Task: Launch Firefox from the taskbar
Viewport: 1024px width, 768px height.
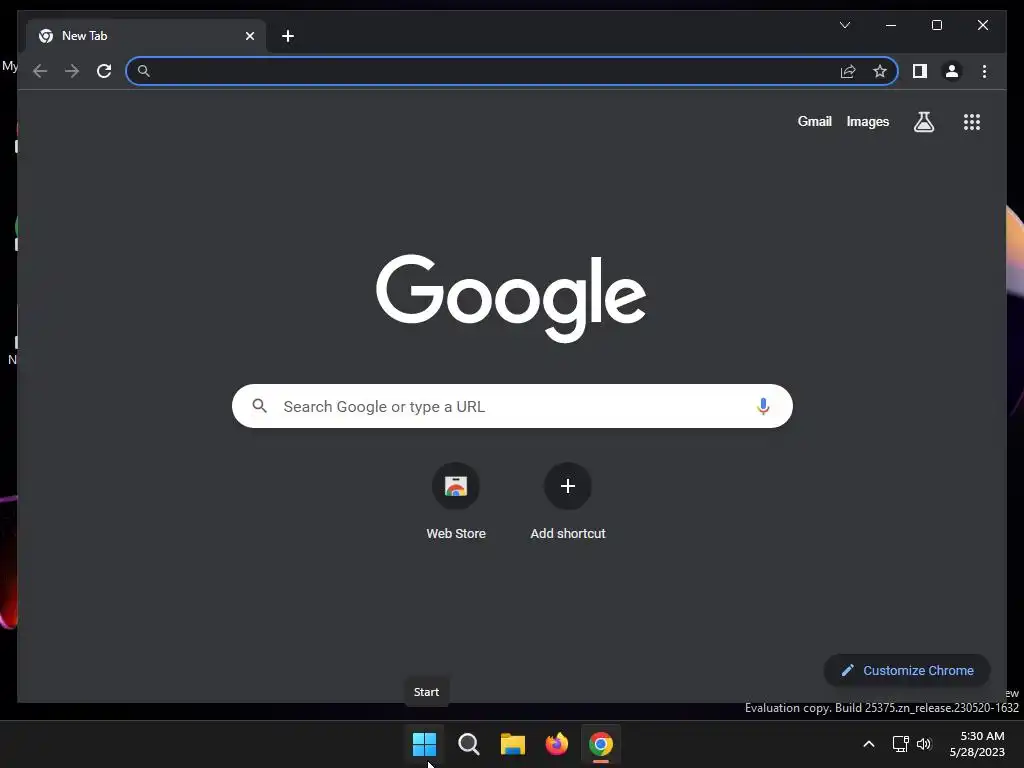Action: (x=556, y=744)
